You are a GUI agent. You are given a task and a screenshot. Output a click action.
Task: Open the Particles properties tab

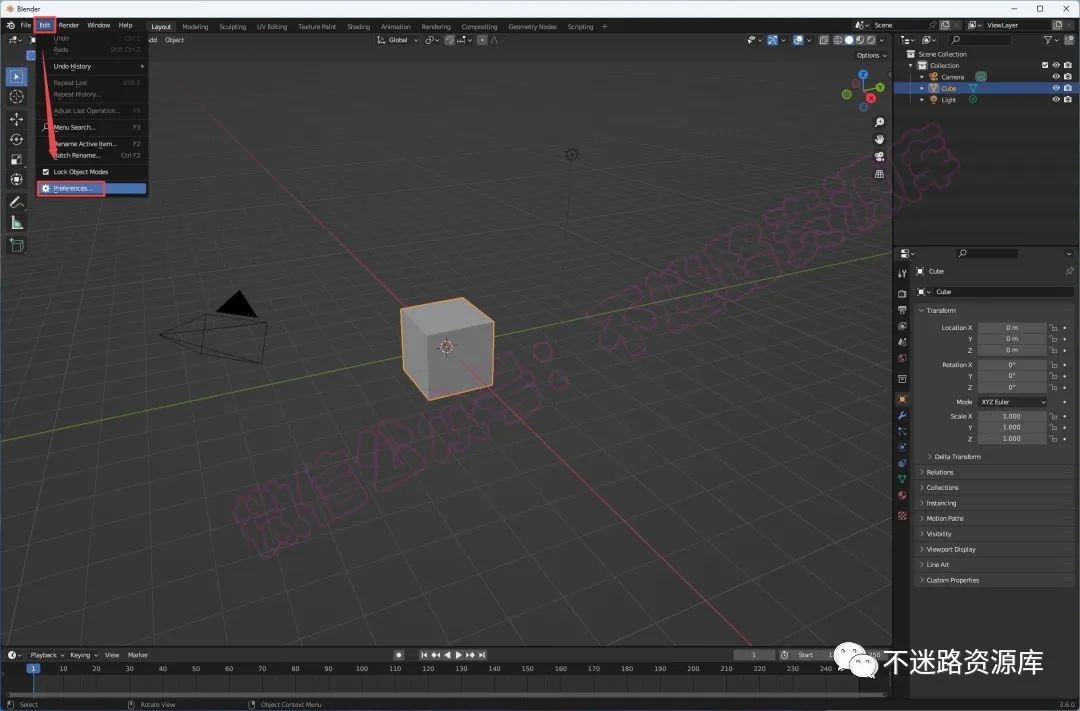coord(902,431)
